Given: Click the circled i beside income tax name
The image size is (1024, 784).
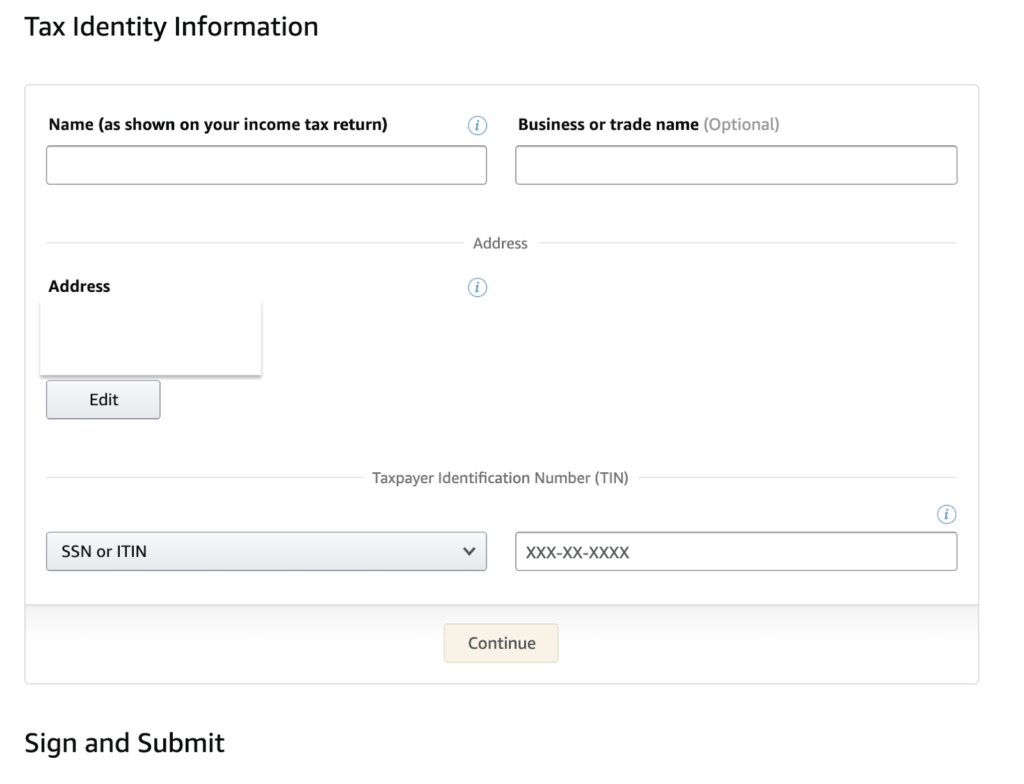Looking at the screenshot, I should click(477, 125).
